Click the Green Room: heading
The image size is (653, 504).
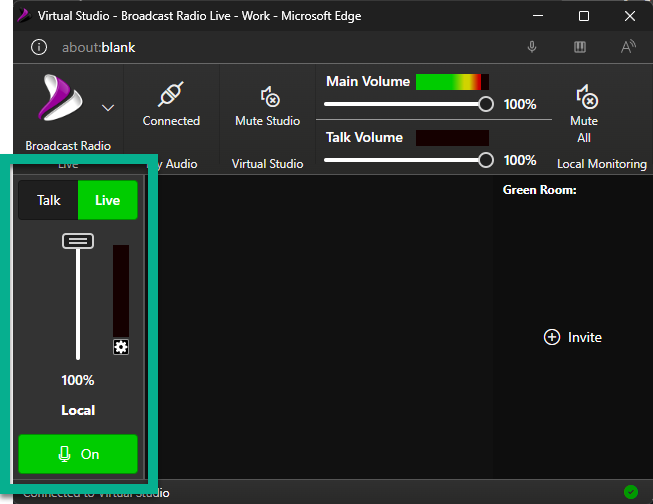tap(539, 190)
